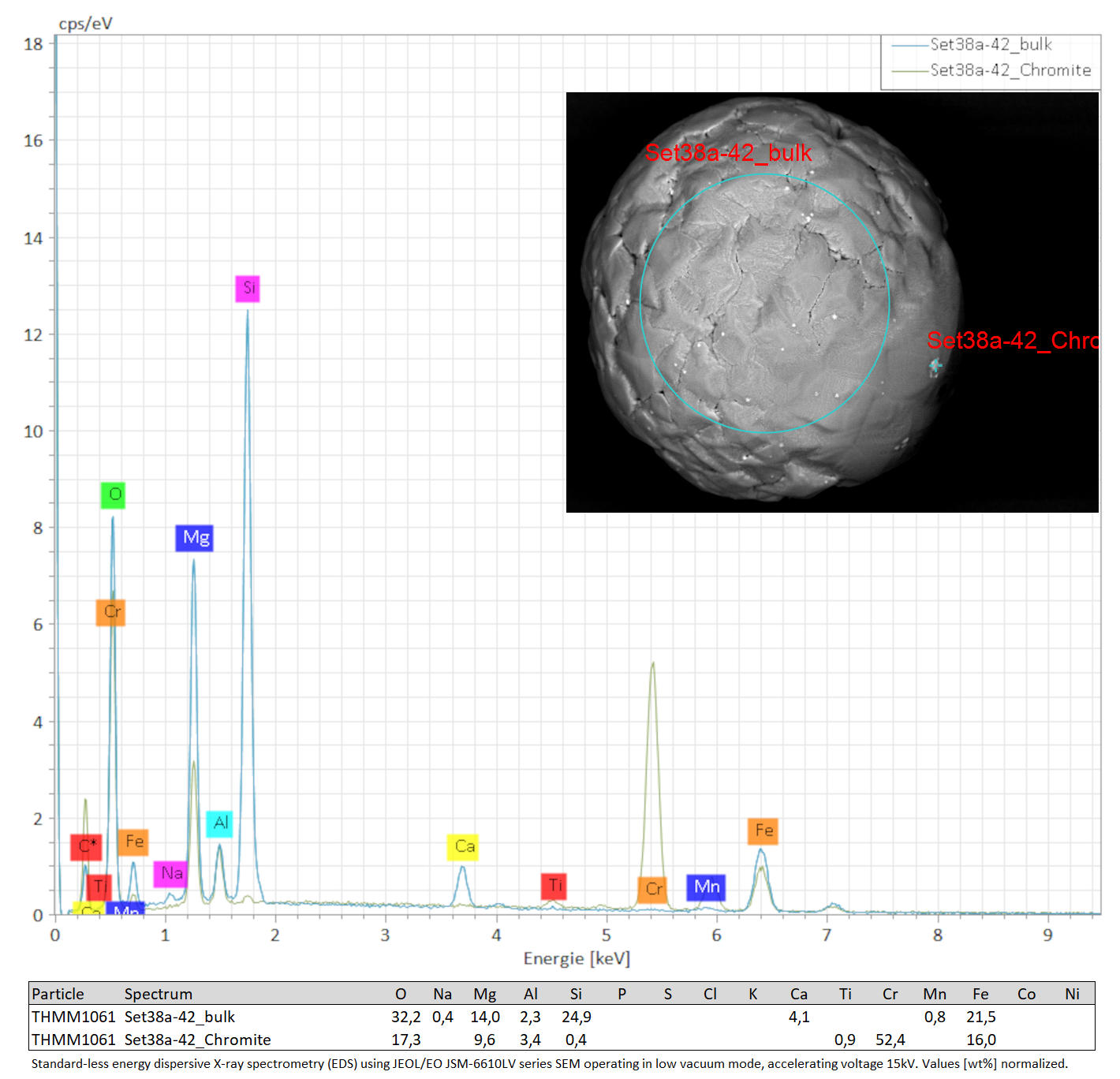Select the magenta Na peak label

pos(170,874)
